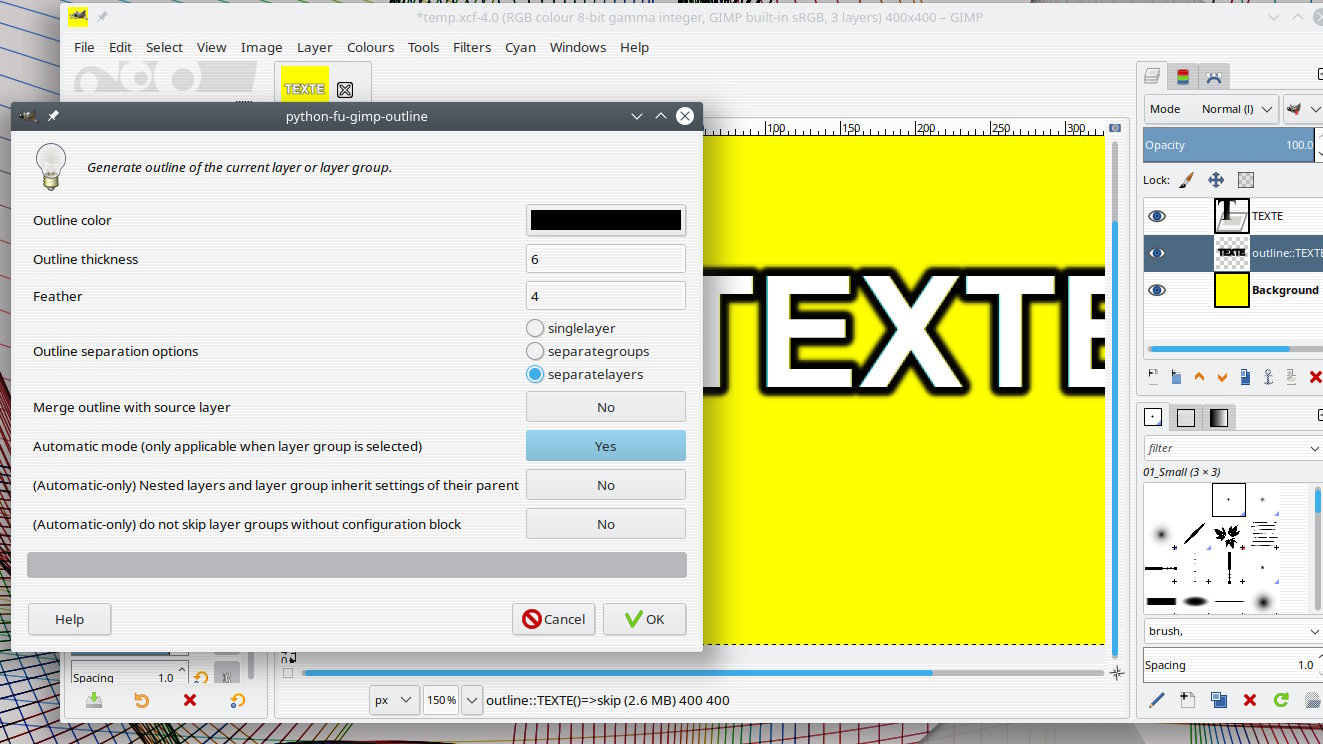Duplicate the selected layer
The width and height of the screenshot is (1323, 744).
pos(1245,377)
